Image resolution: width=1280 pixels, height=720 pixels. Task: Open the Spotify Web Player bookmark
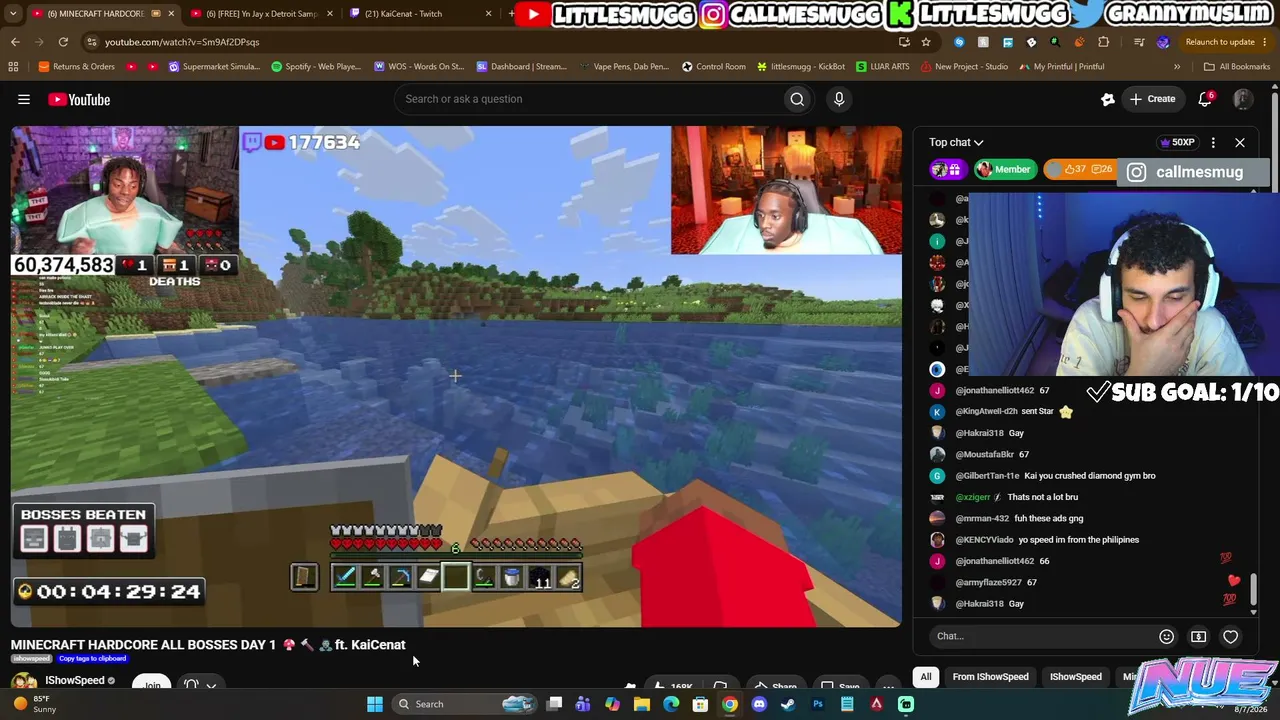(x=316, y=67)
